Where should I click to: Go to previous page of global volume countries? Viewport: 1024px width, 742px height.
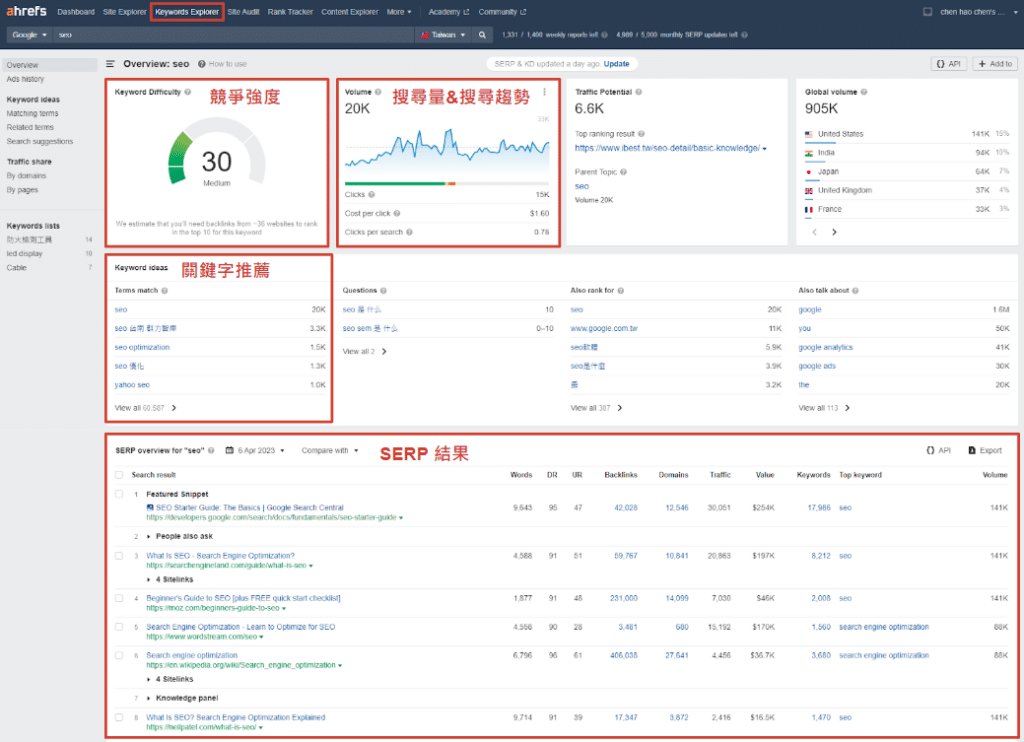(x=814, y=232)
